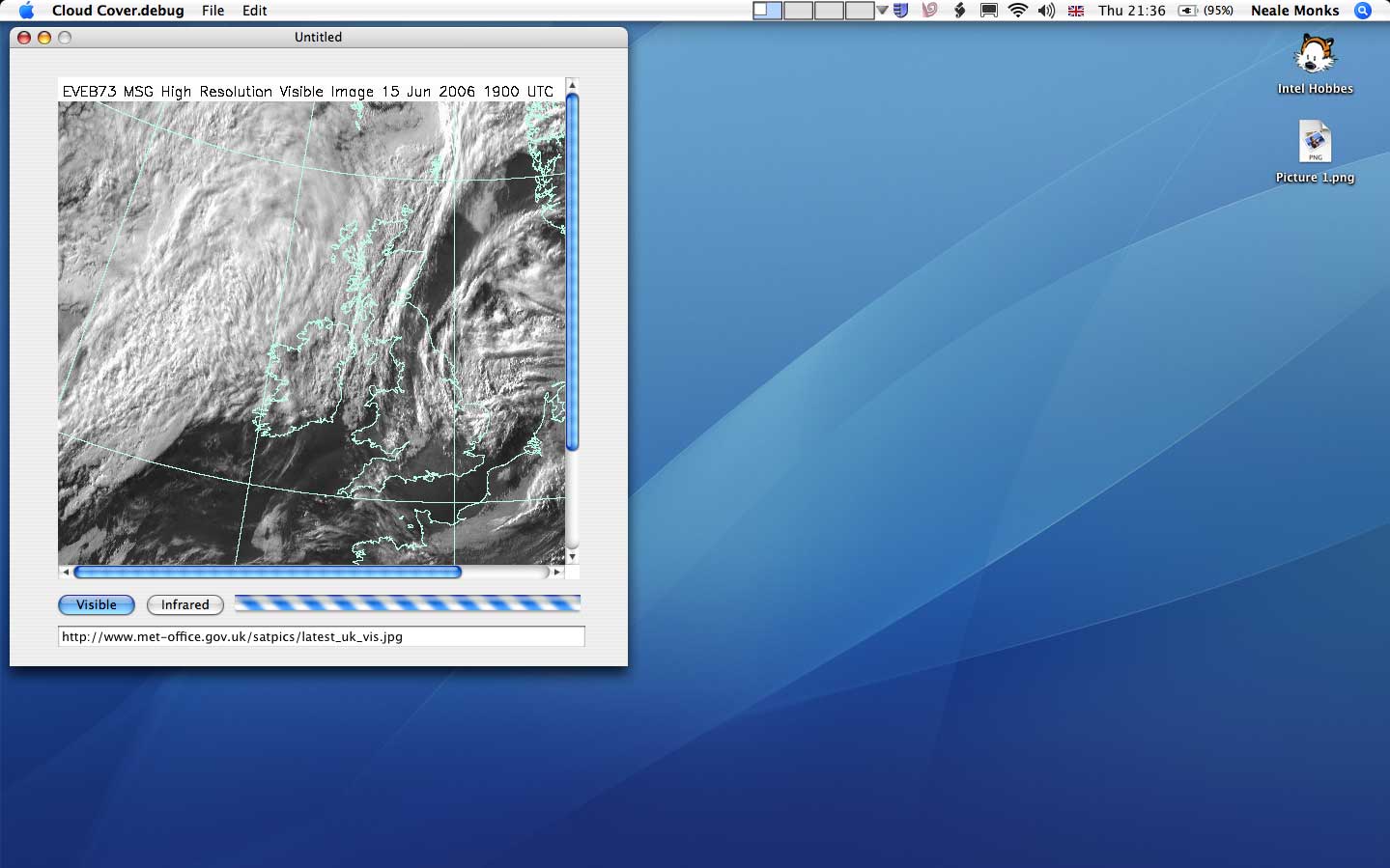1390x868 pixels.
Task: Click the battery status icon
Action: (x=1188, y=11)
